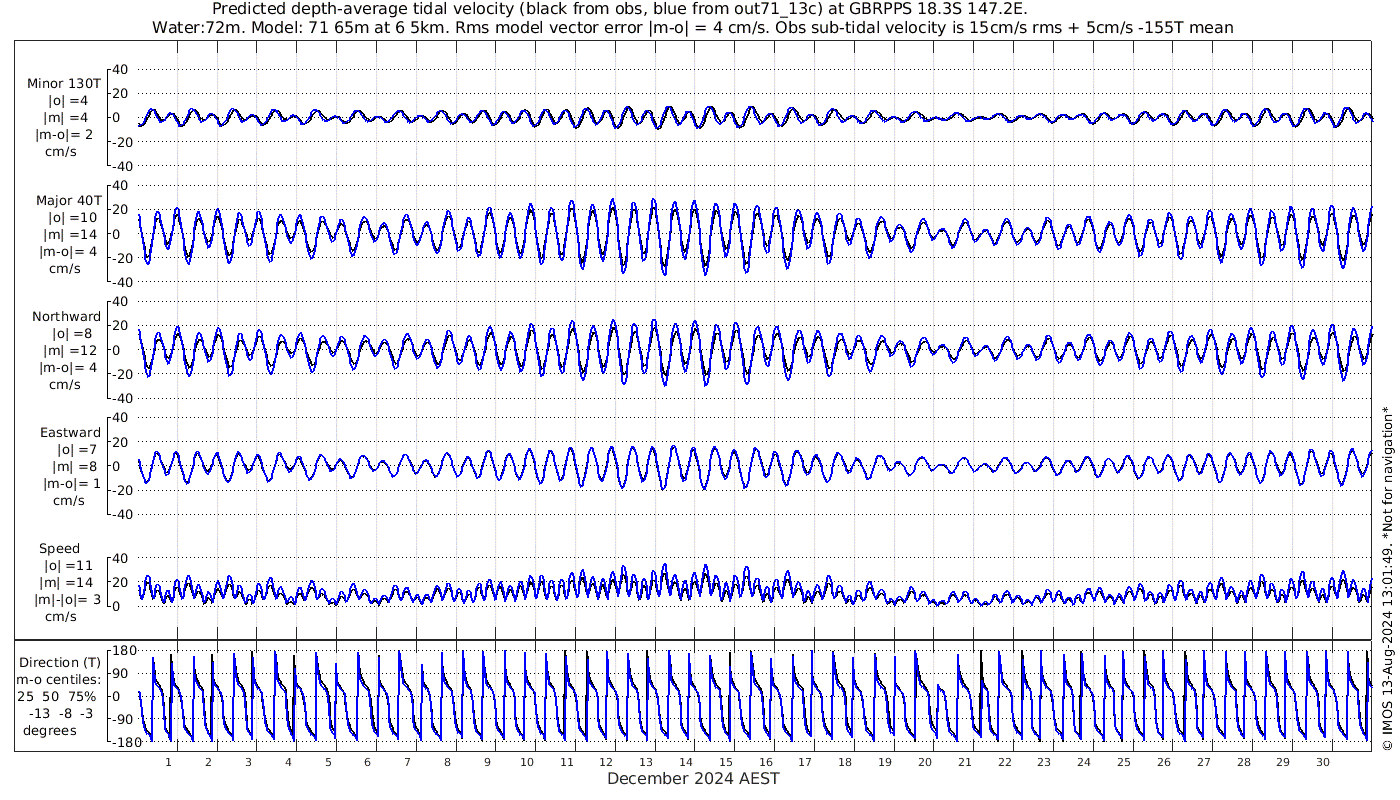Image resolution: width=1400 pixels, height=800 pixels.
Task: Click the x-axis tick label '13'
Action: [x=646, y=762]
